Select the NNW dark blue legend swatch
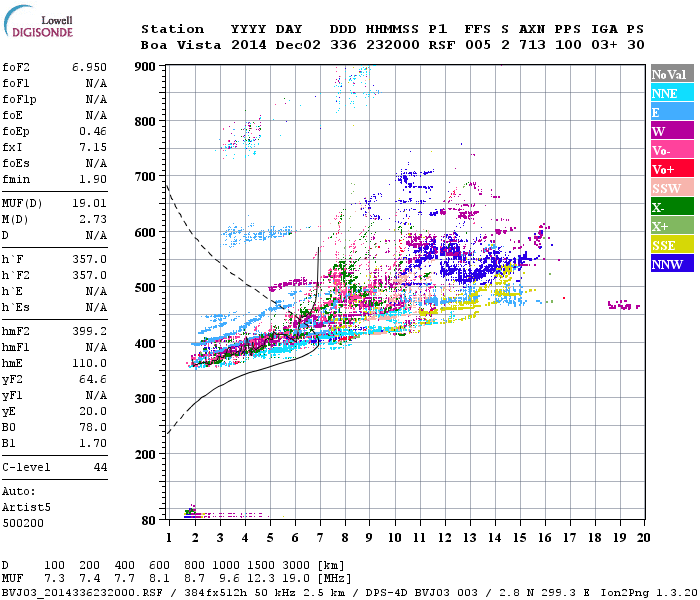Viewport: 700px width, 600px height. coord(672,264)
